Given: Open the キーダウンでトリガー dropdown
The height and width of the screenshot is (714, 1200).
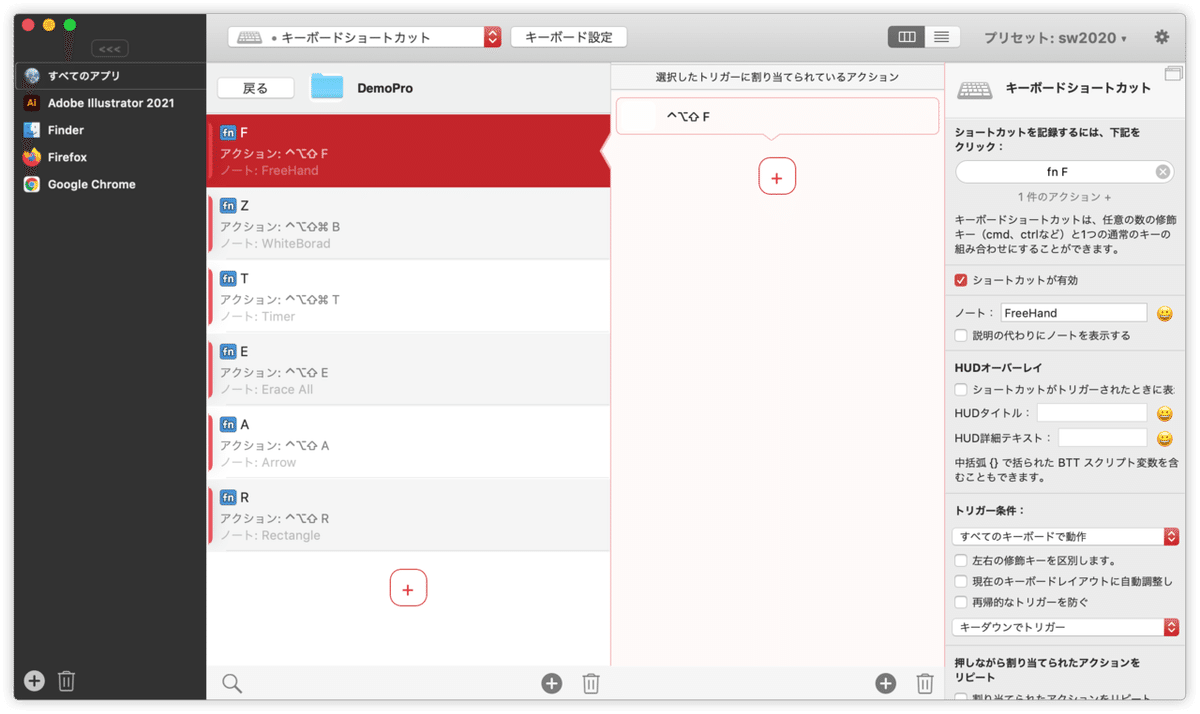Looking at the screenshot, I should click(1065, 627).
